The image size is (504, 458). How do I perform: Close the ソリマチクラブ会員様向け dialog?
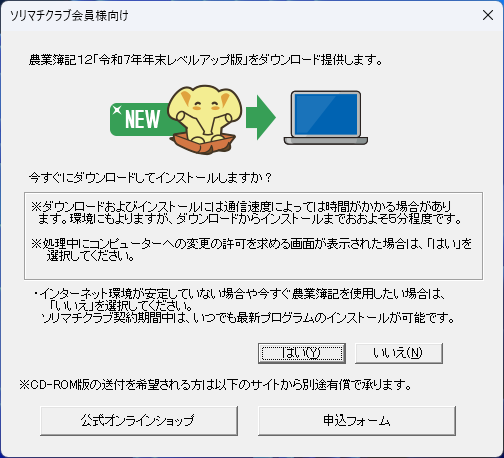pos(488,15)
